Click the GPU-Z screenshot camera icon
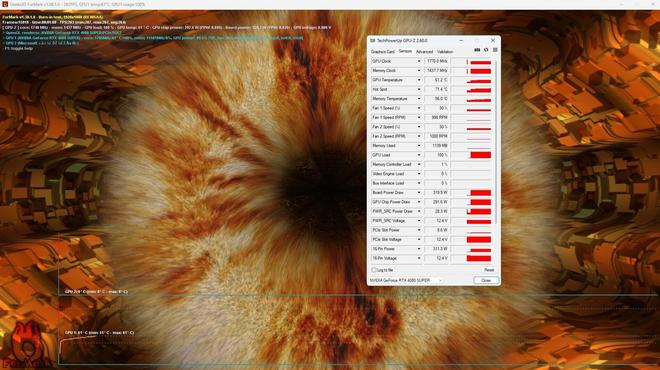This screenshot has width=660, height=370. click(x=477, y=50)
